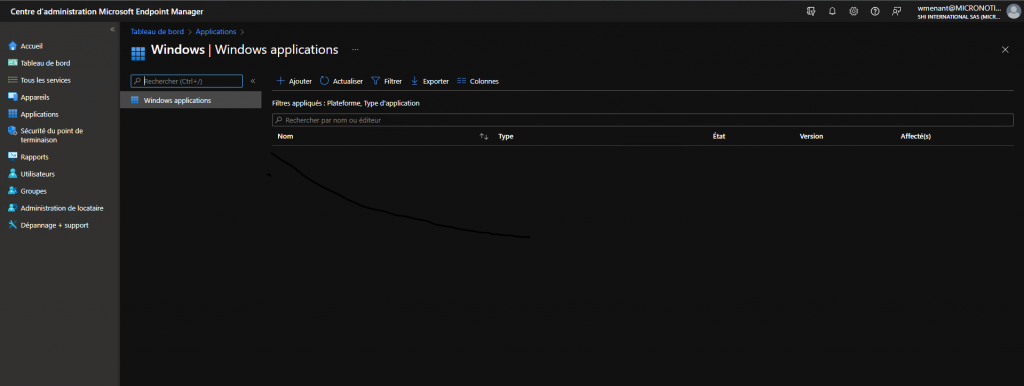Collapse the left navigation sidebar chevron
This screenshot has height=386, width=1024.
tap(112, 29)
